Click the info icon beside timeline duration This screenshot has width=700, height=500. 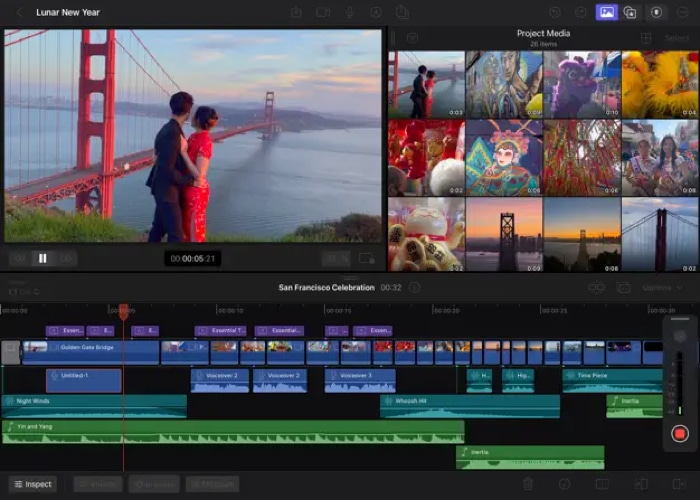414,288
